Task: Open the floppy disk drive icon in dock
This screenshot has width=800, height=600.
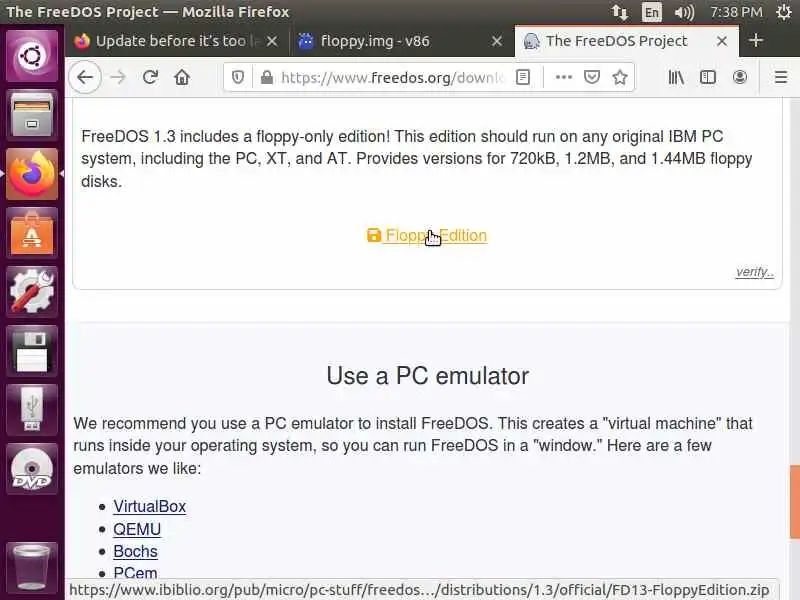Action: pos(32,351)
